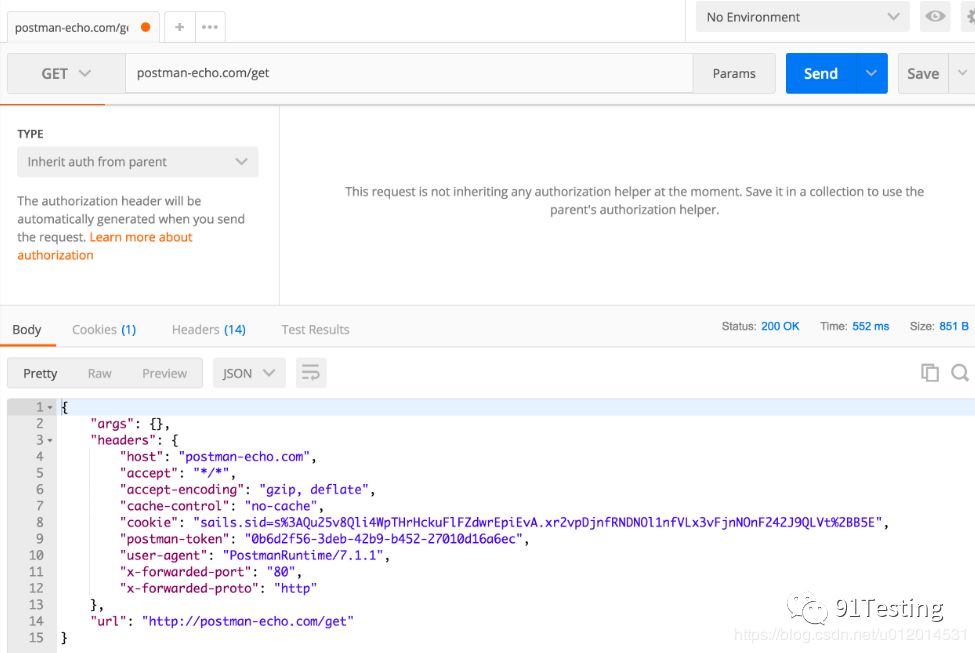Image resolution: width=975 pixels, height=653 pixels.
Task: Click the 200 OK status value
Action: point(780,326)
